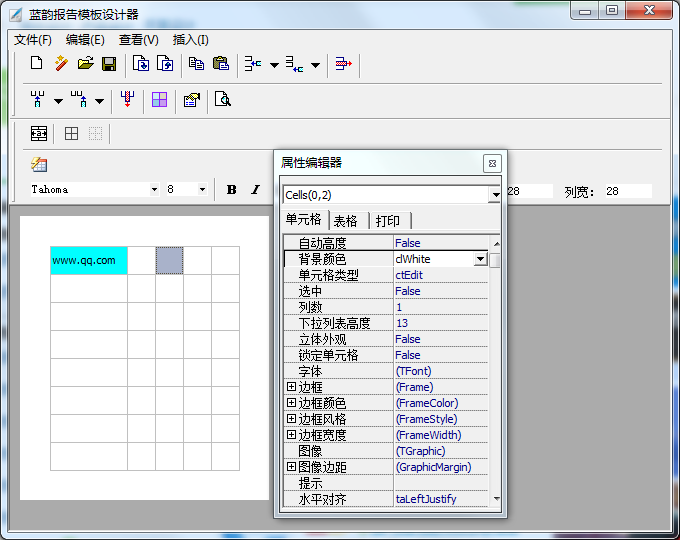Click the Merge cells grid icon

pyautogui.click(x=159, y=100)
